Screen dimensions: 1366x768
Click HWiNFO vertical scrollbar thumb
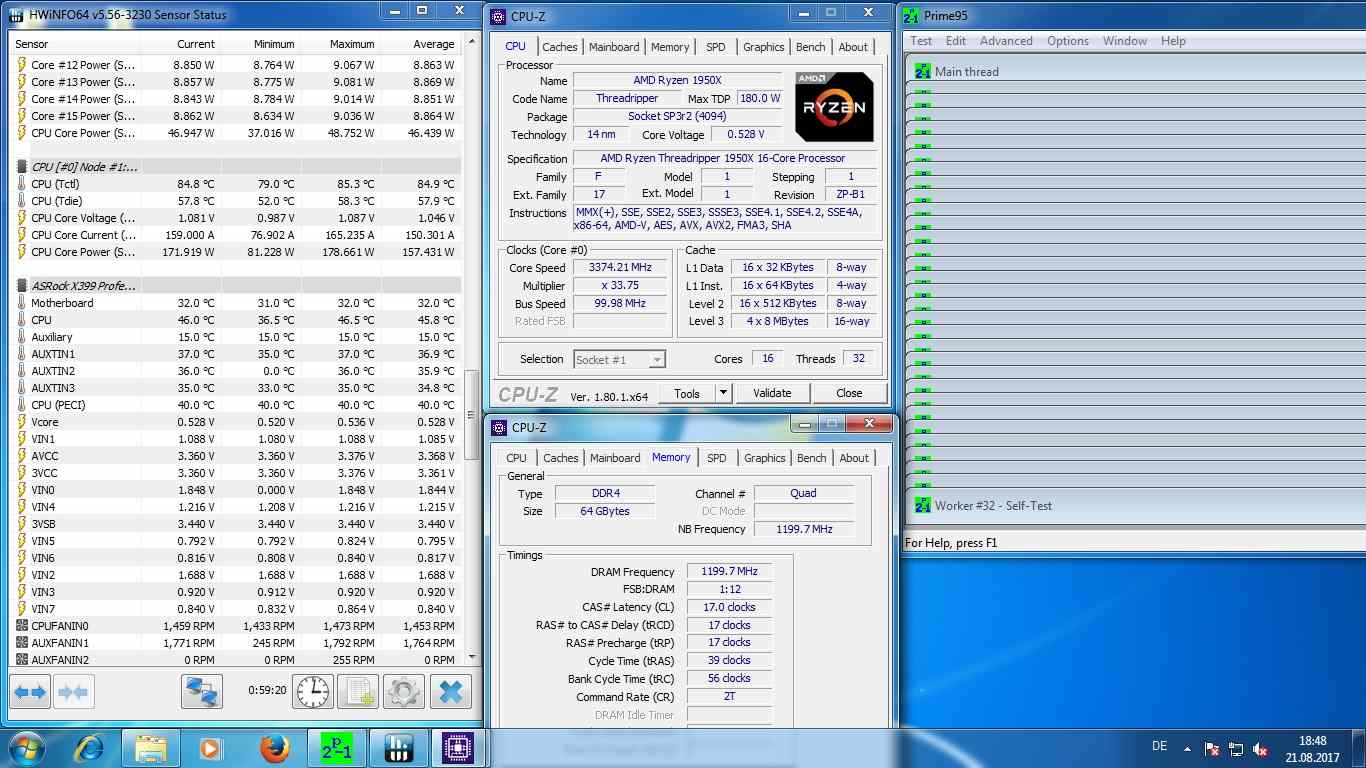click(472, 414)
